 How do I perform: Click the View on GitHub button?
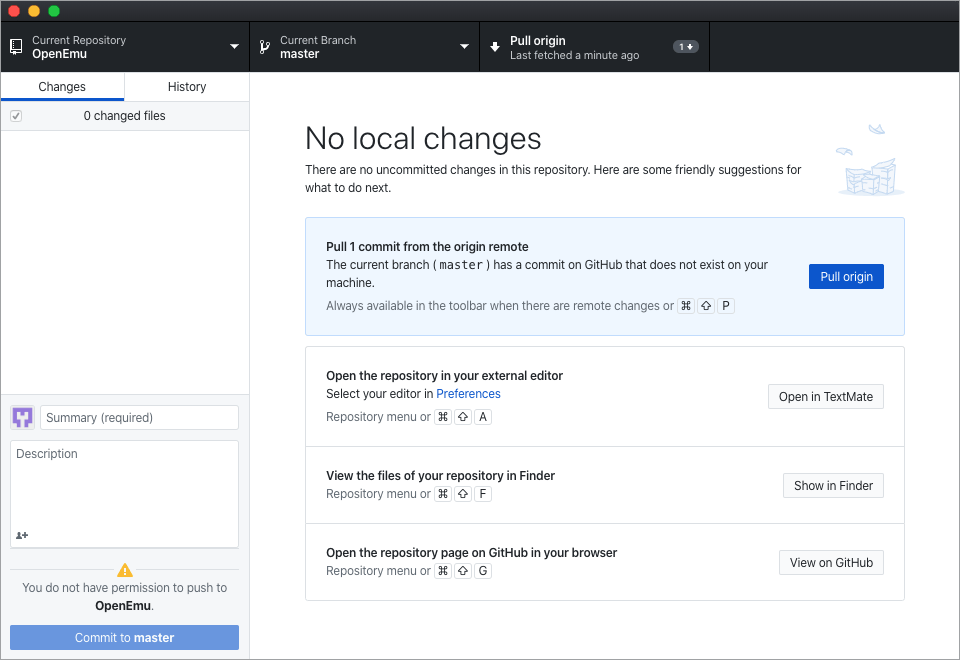(831, 563)
